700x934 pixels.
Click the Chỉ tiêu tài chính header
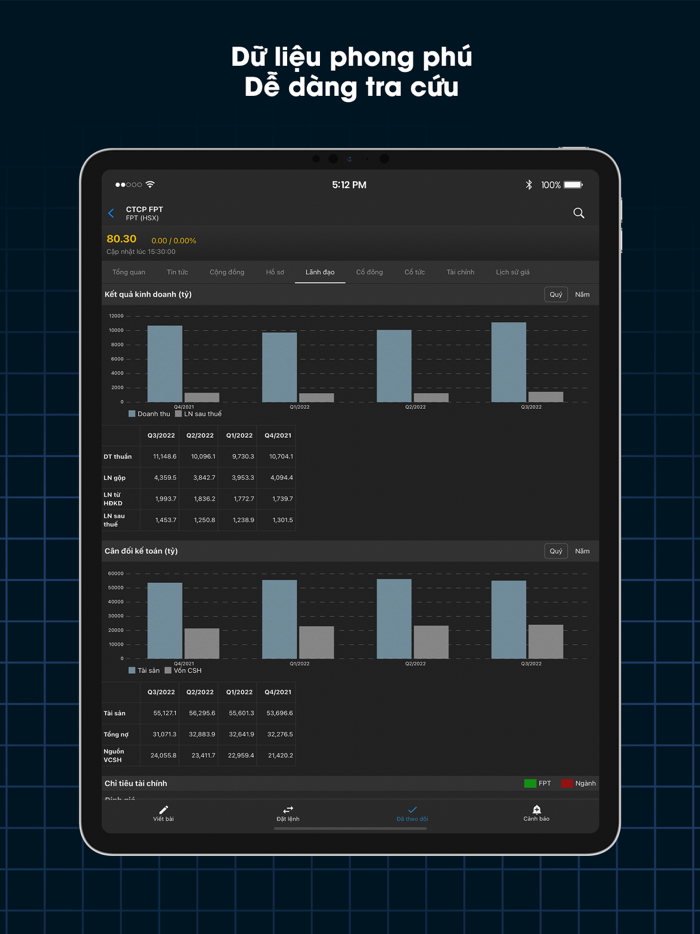coord(136,783)
